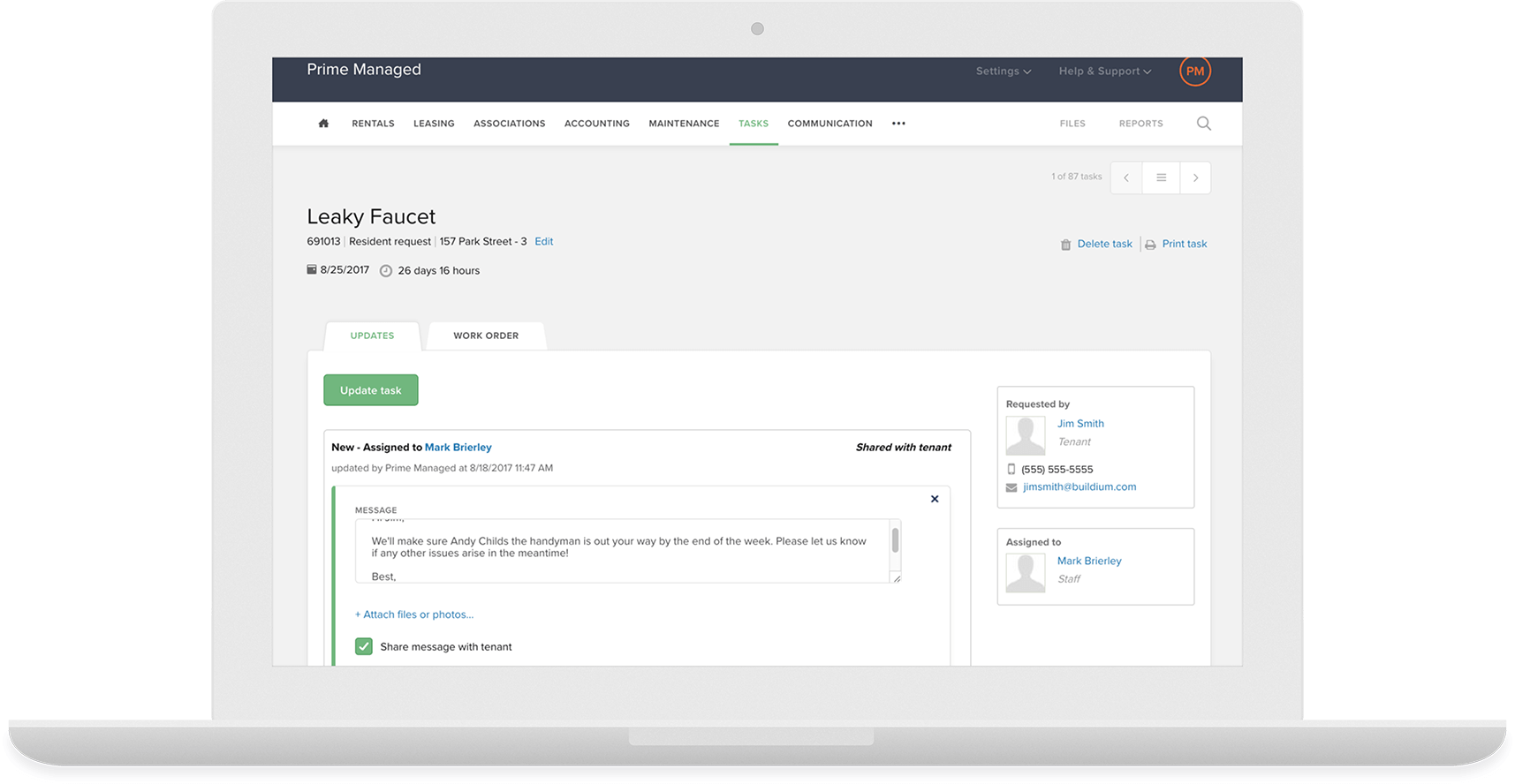Screen dimensions: 1515x784
Task: Open the Maintenance menu
Action: click(x=684, y=124)
